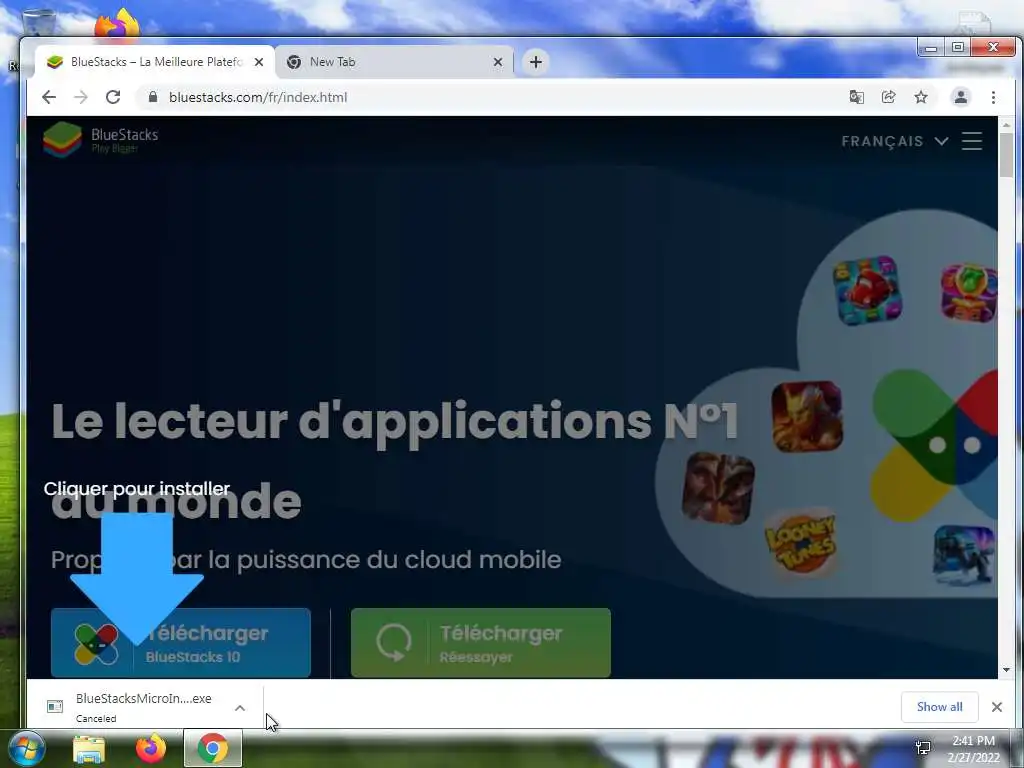
Task: Open the Windows Start menu
Action: coord(26,748)
